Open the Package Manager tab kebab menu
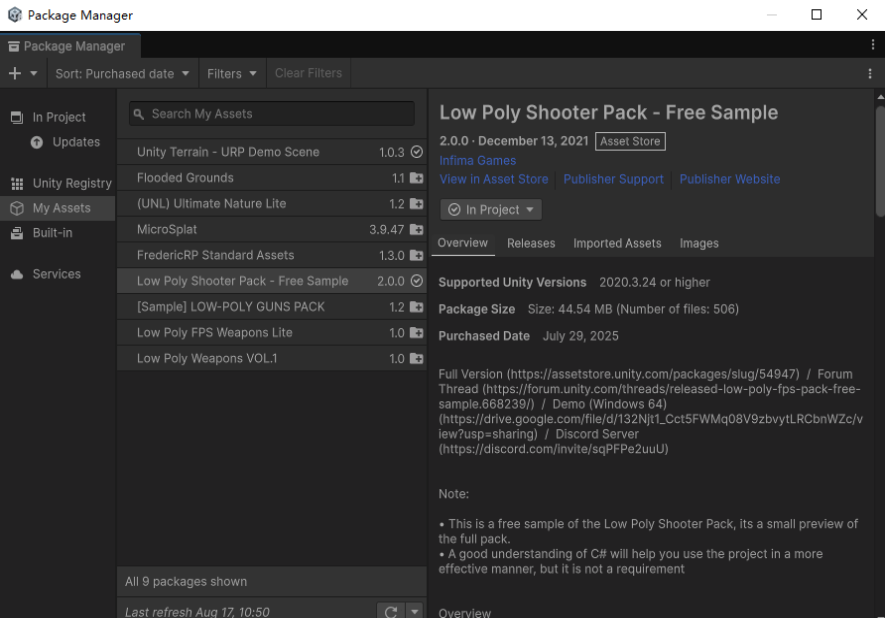Viewport: 886px width, 619px height. (x=872, y=45)
